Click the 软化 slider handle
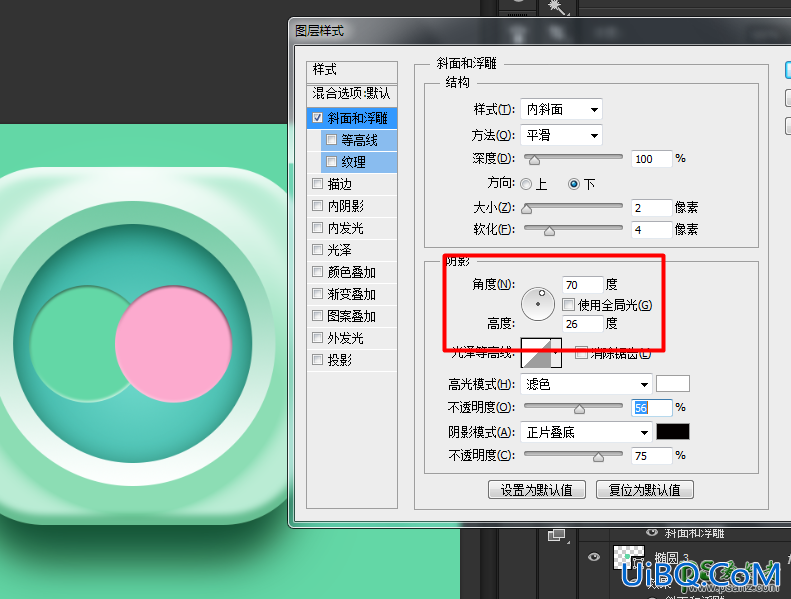The height and width of the screenshot is (599, 791). [549, 231]
